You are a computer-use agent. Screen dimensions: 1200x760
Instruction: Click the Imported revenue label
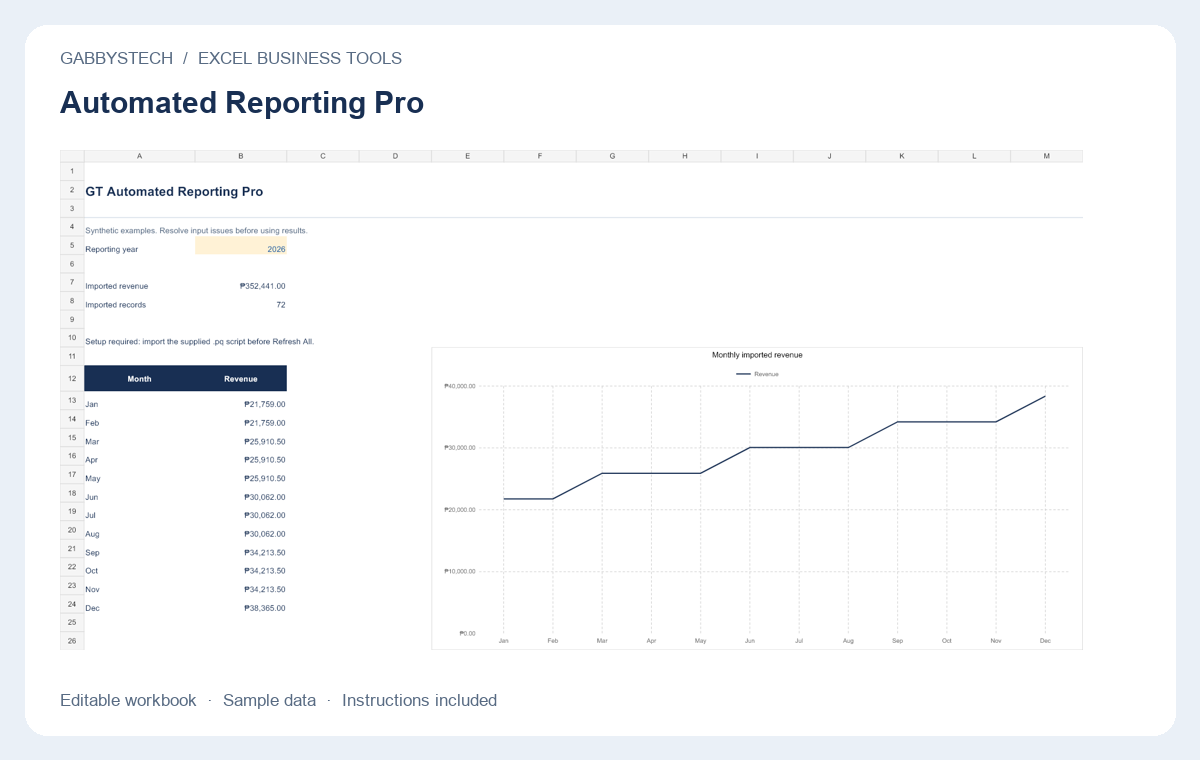[117, 286]
